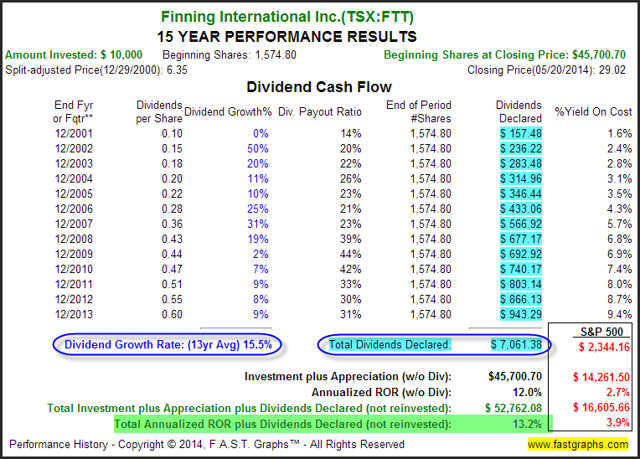Select Beginning Shares: 1,574.80 text
Screen dimensions: 640x459
click(x=229, y=55)
